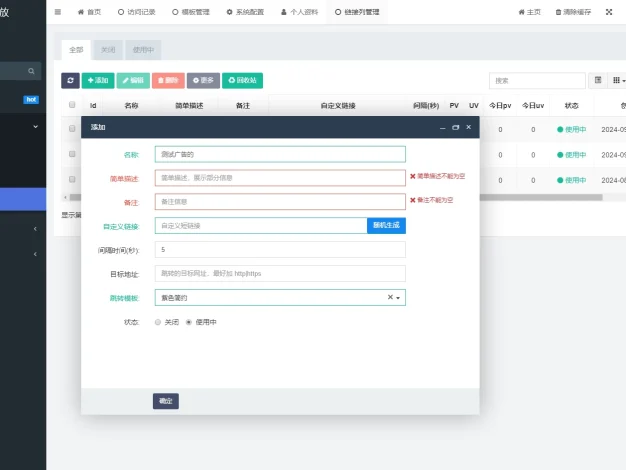Click the refresh table icon button

coord(70,80)
